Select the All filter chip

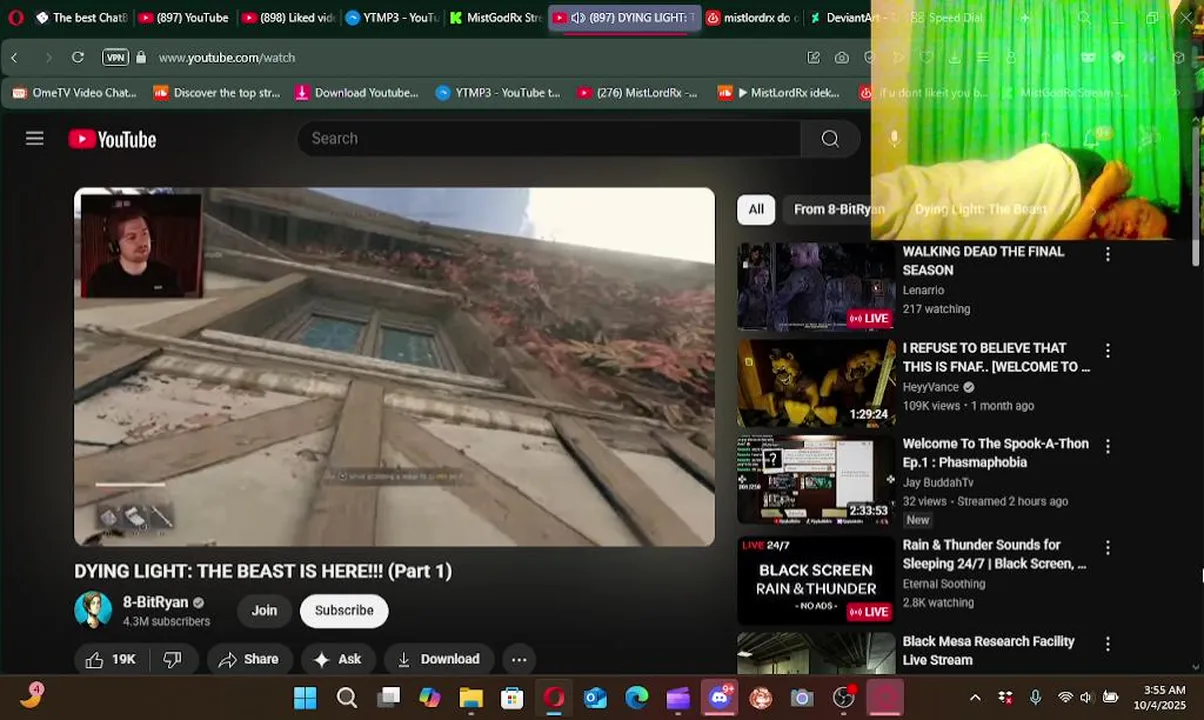point(756,209)
